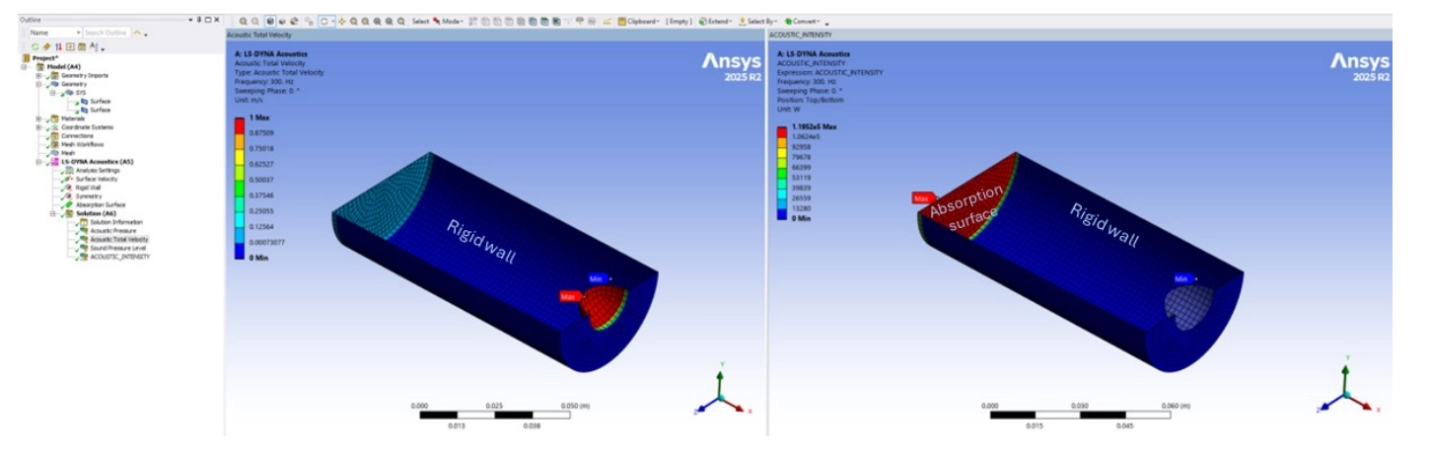Screen dimensions: 1430x459
Task: Collapse the LS-DYNA Acoustics (A5) branch
Action: click(x=38, y=161)
